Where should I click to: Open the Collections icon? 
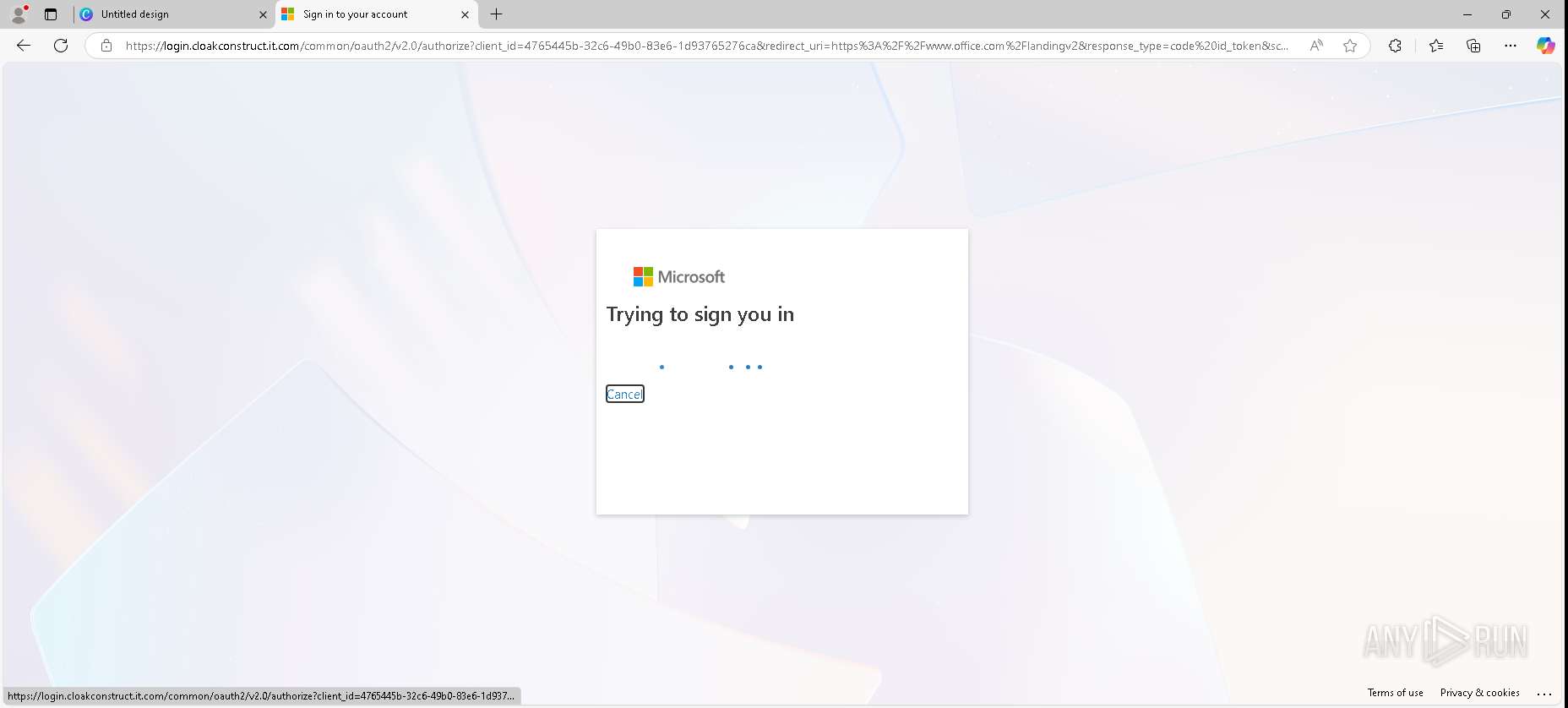coord(1473,46)
